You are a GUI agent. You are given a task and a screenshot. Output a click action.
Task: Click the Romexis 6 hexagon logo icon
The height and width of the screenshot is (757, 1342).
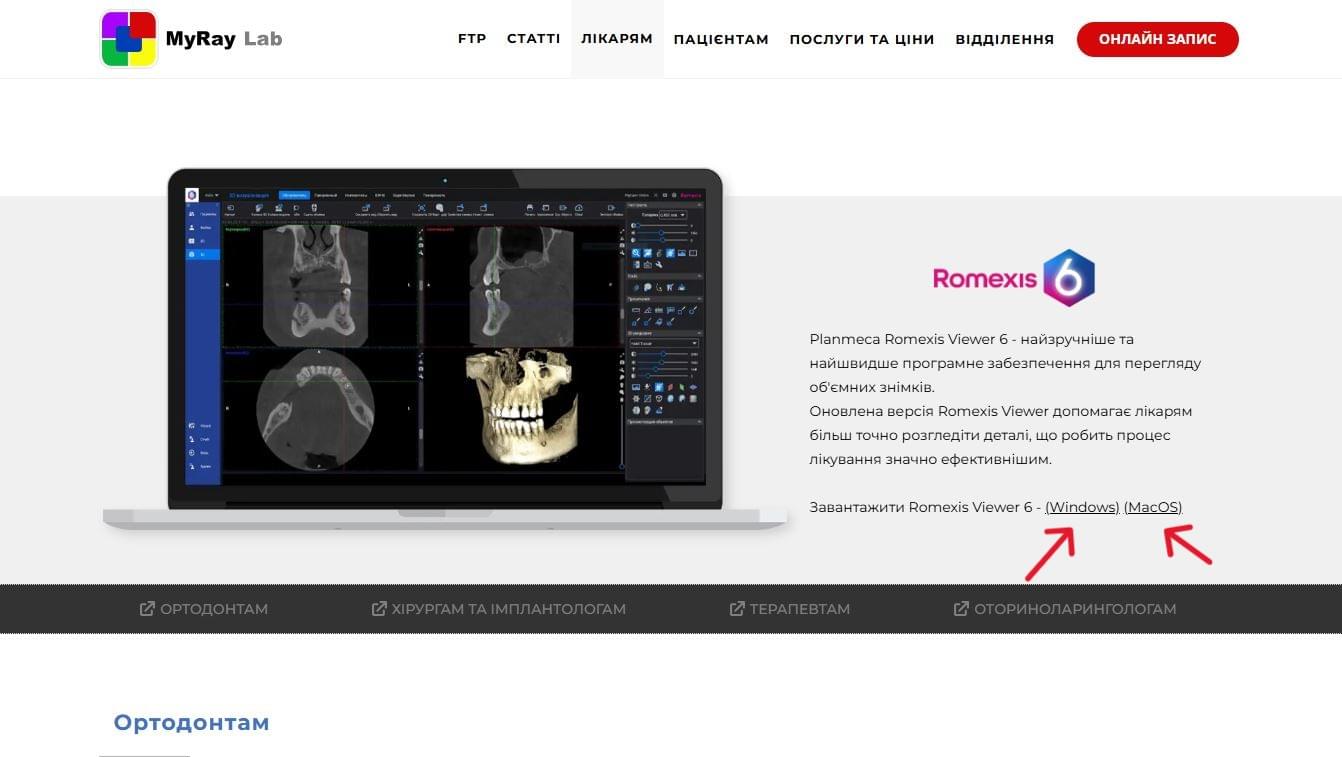coord(1068,278)
